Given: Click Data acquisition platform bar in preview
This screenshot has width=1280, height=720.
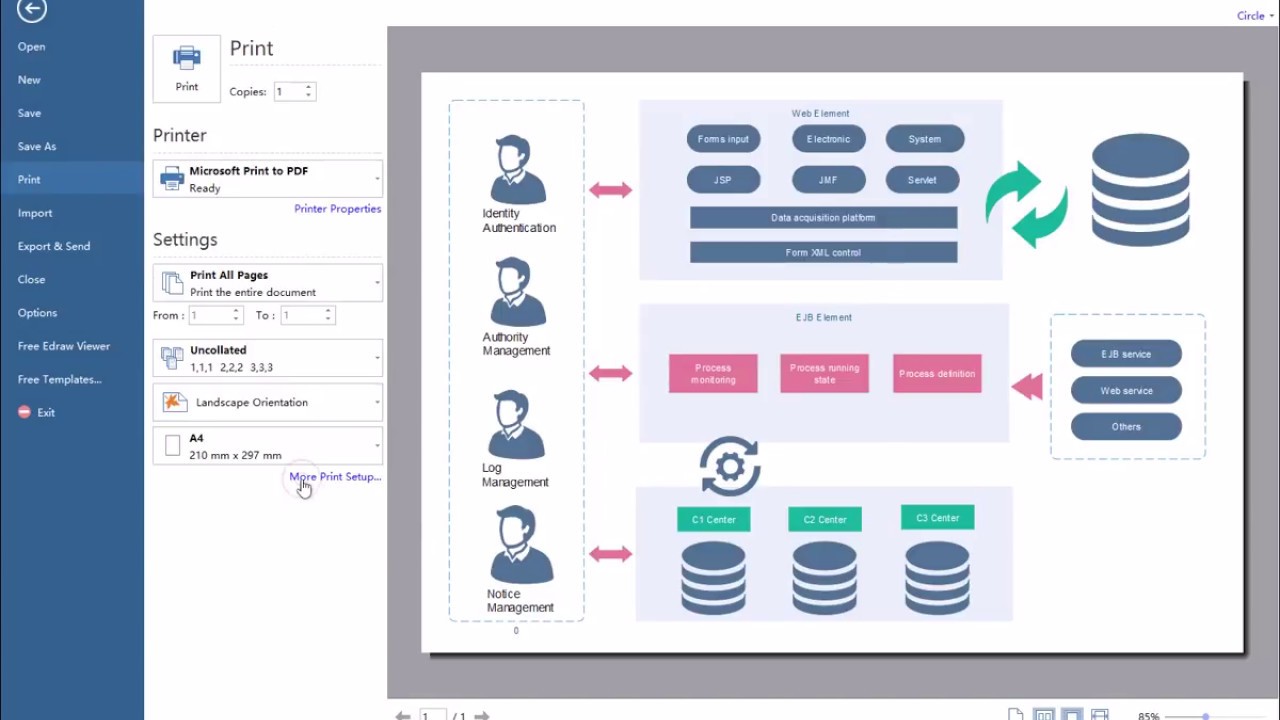Looking at the screenshot, I should (x=823, y=218).
